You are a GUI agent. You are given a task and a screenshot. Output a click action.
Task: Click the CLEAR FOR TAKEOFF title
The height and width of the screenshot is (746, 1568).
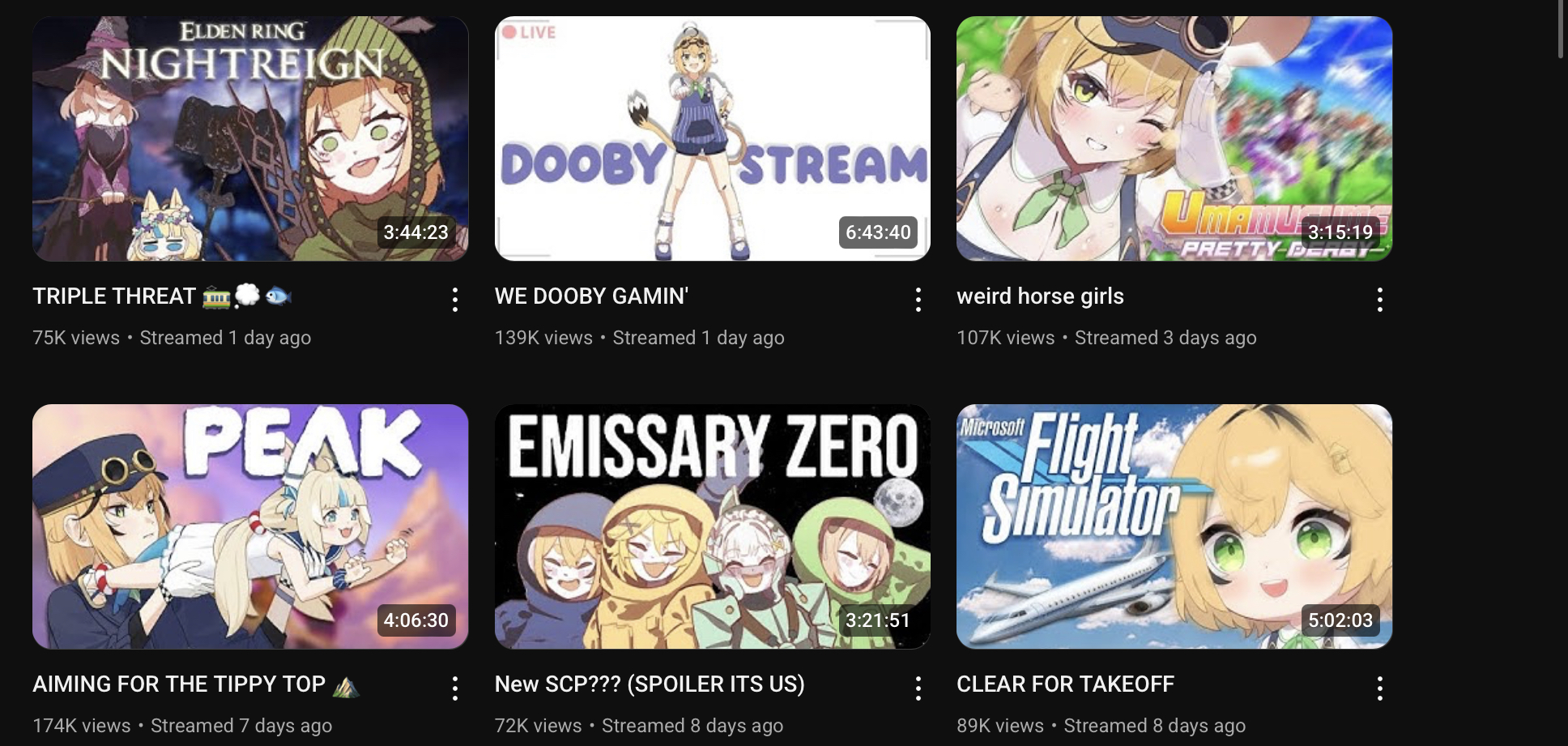coord(1065,684)
